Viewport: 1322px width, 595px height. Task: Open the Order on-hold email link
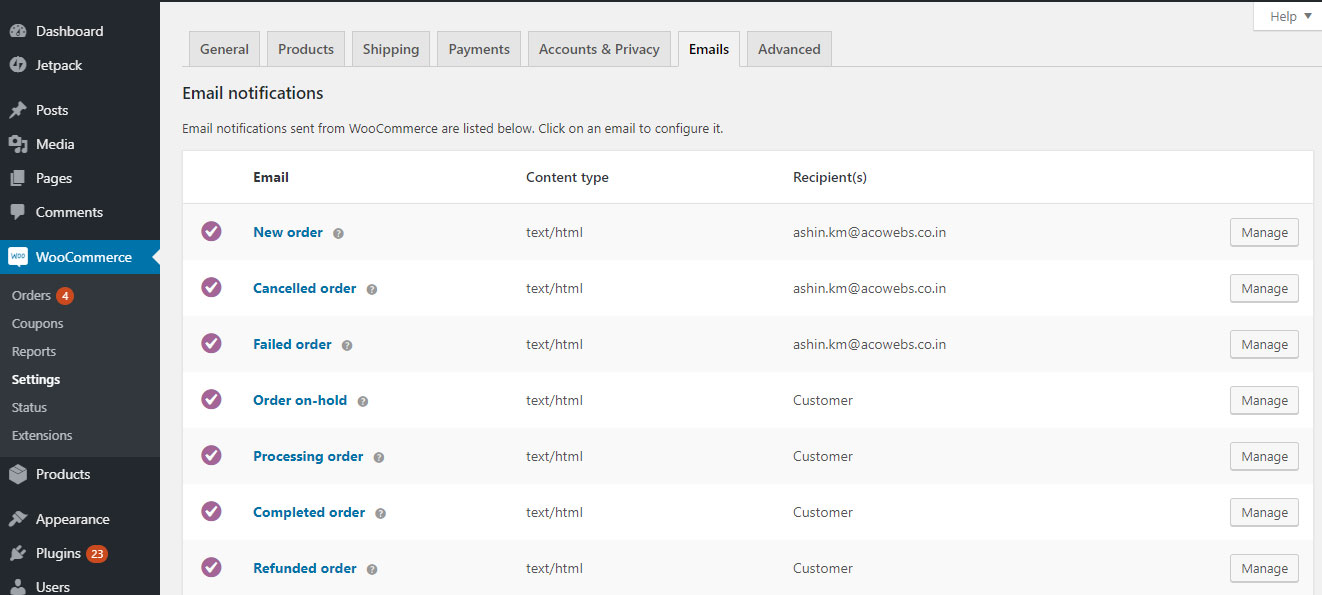(x=300, y=400)
